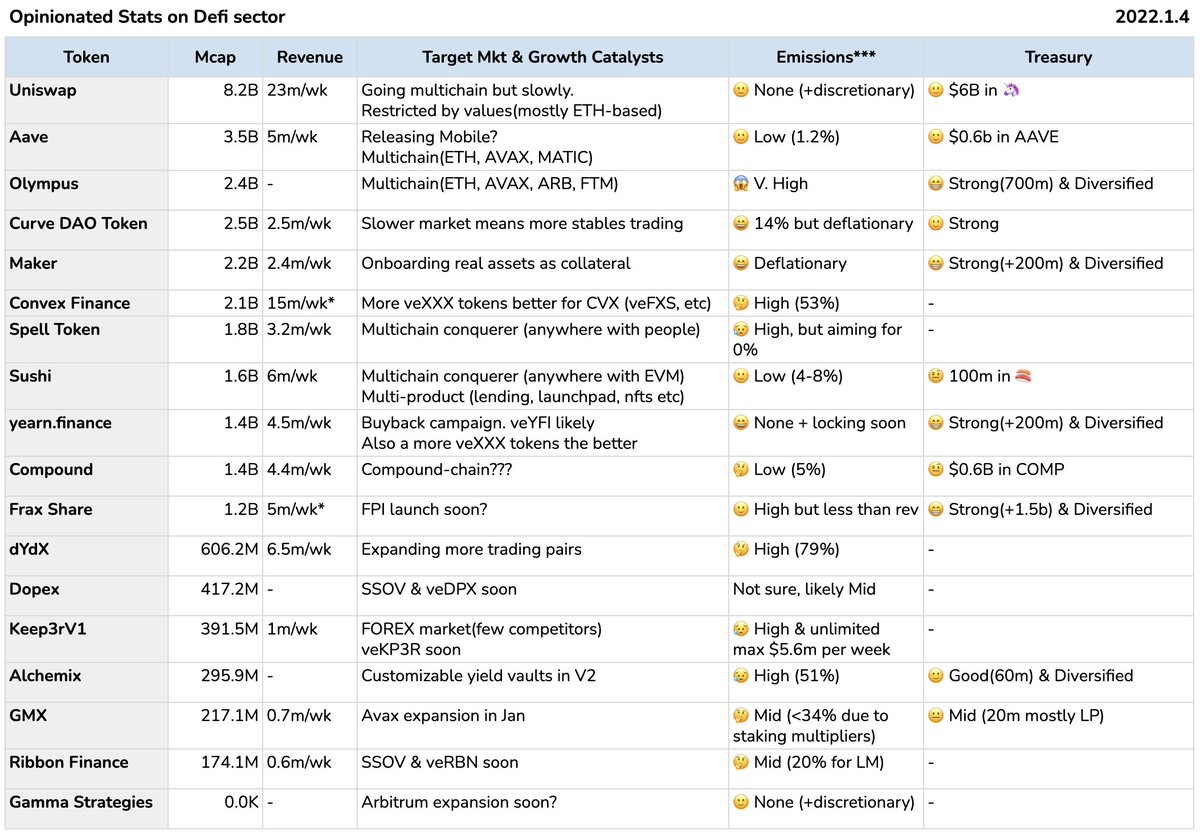Select the Olympus token cell
Image resolution: width=1200 pixels, height=835 pixels.
tap(86, 189)
